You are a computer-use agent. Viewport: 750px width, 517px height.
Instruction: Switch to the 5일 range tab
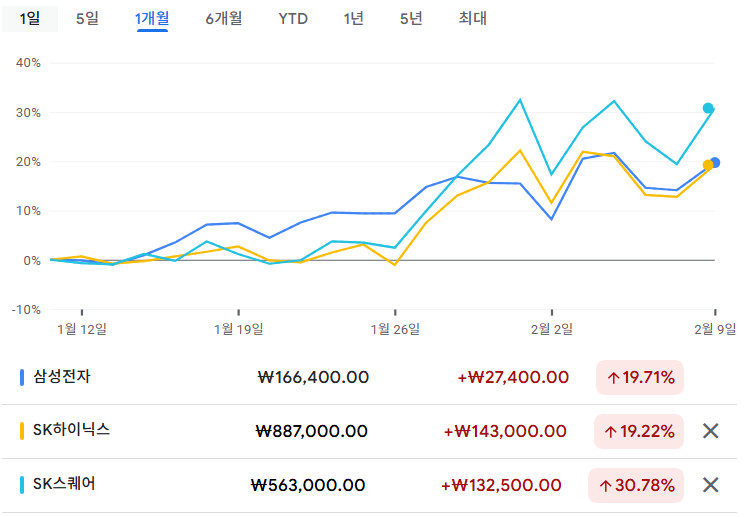tap(87, 18)
